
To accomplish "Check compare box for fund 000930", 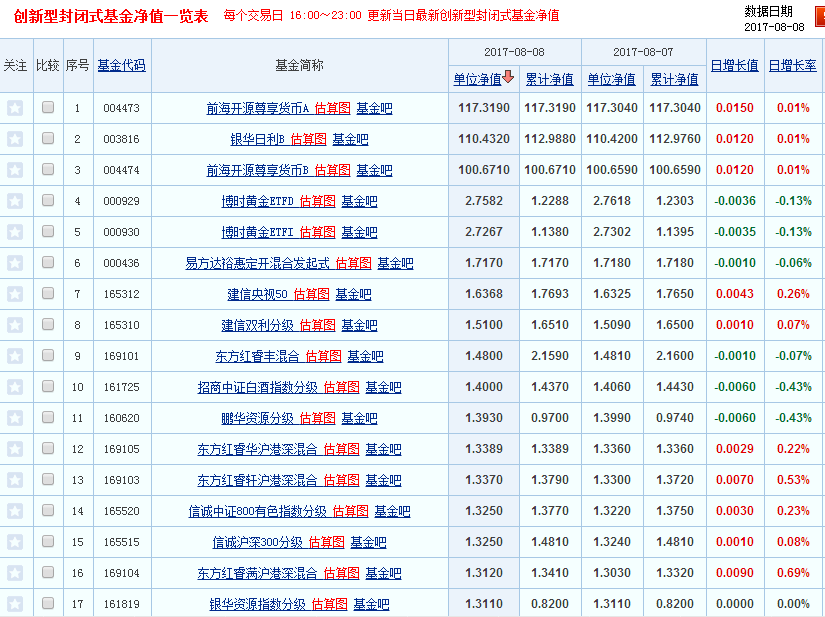I will [x=48, y=231].
